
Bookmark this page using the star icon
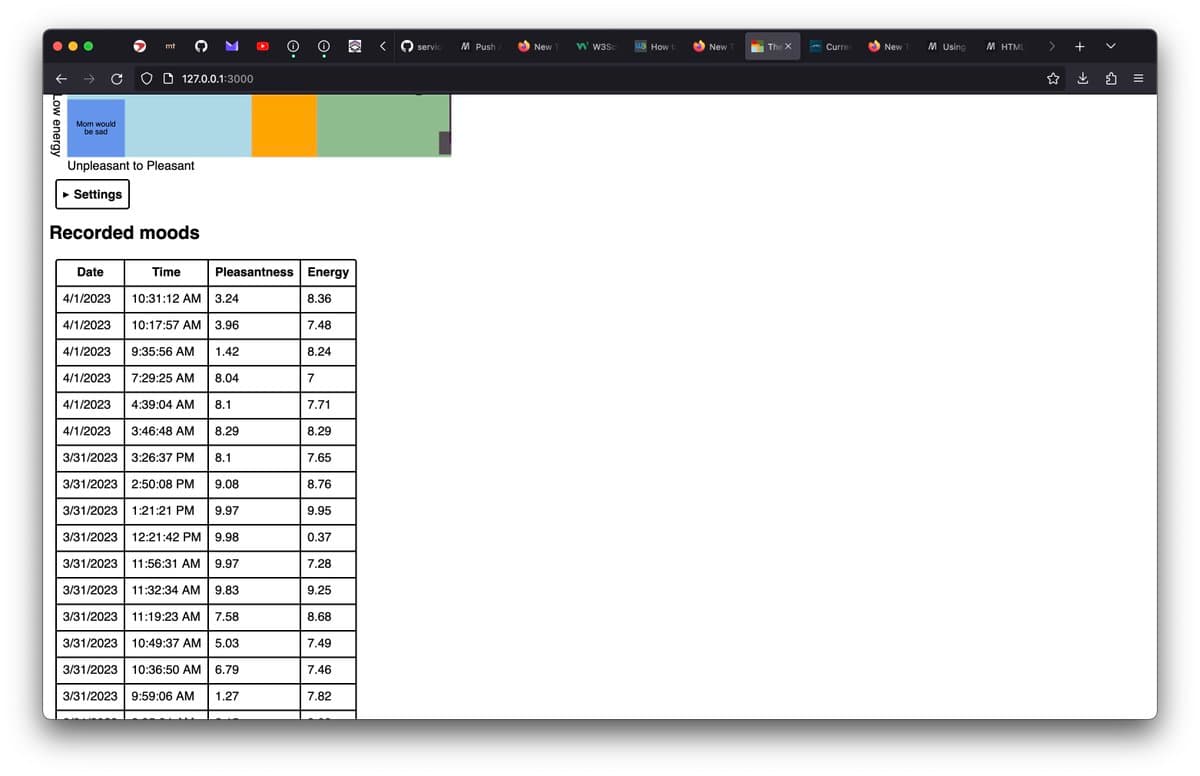click(x=1053, y=78)
